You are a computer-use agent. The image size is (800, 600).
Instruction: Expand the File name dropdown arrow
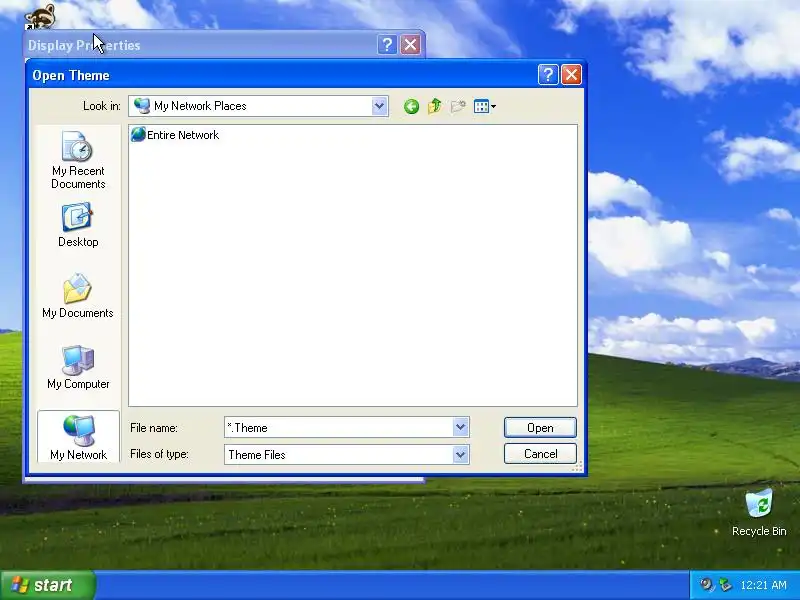pos(461,427)
